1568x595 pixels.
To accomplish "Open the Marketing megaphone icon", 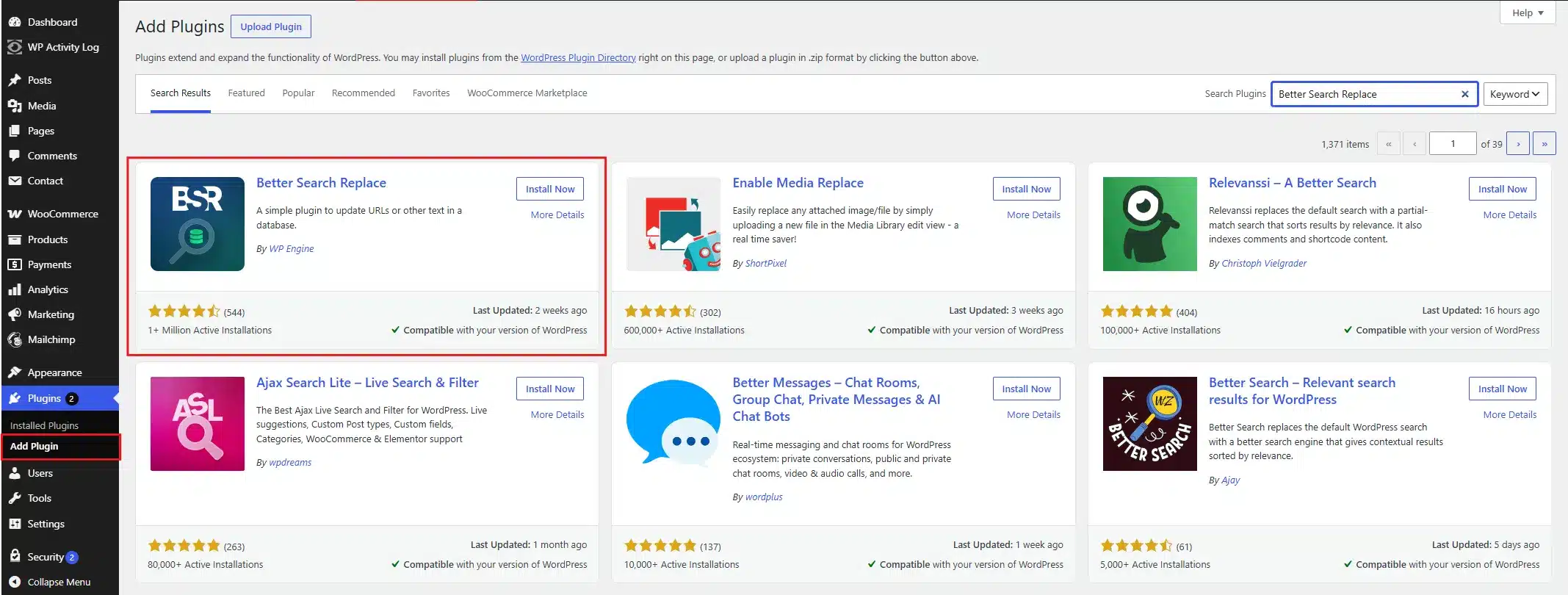I will 15,314.
